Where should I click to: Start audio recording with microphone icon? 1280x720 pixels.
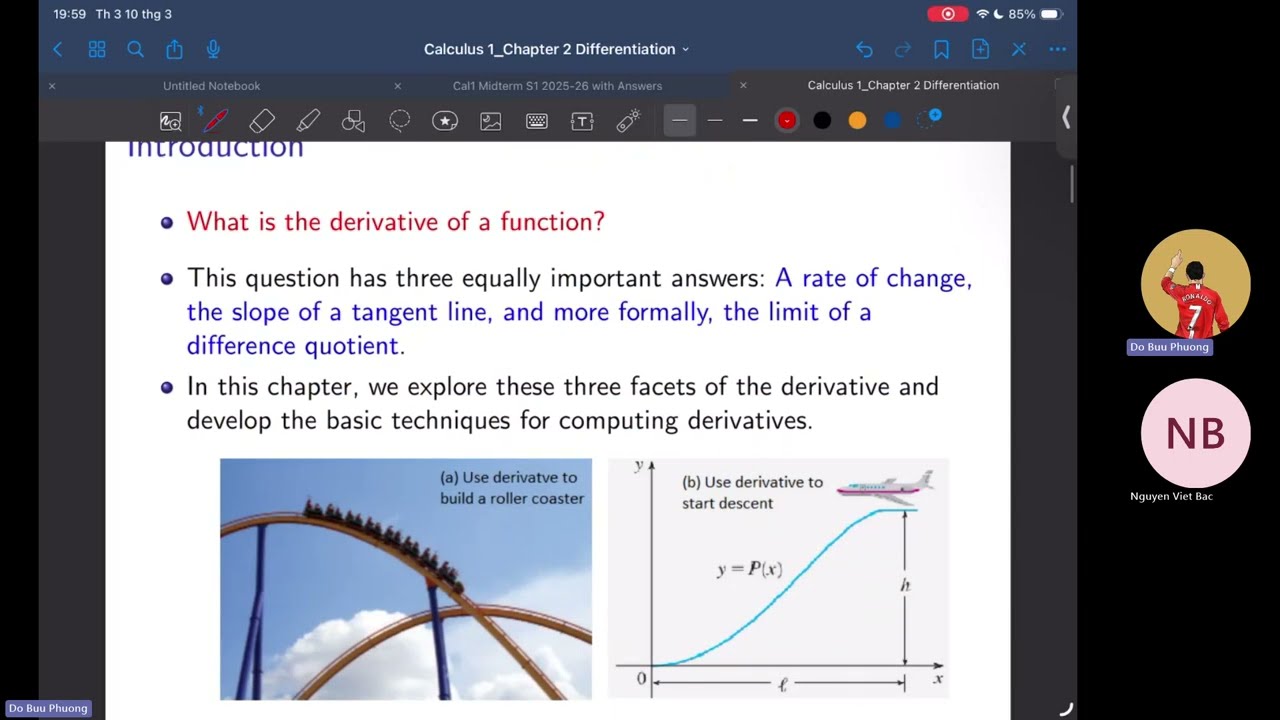coord(213,49)
